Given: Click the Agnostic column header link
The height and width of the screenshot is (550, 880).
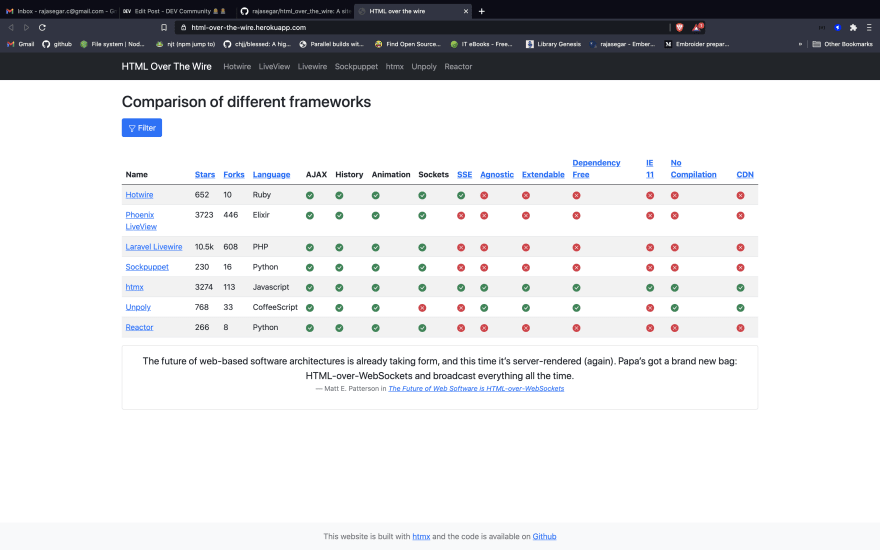Looking at the screenshot, I should pos(497,175).
